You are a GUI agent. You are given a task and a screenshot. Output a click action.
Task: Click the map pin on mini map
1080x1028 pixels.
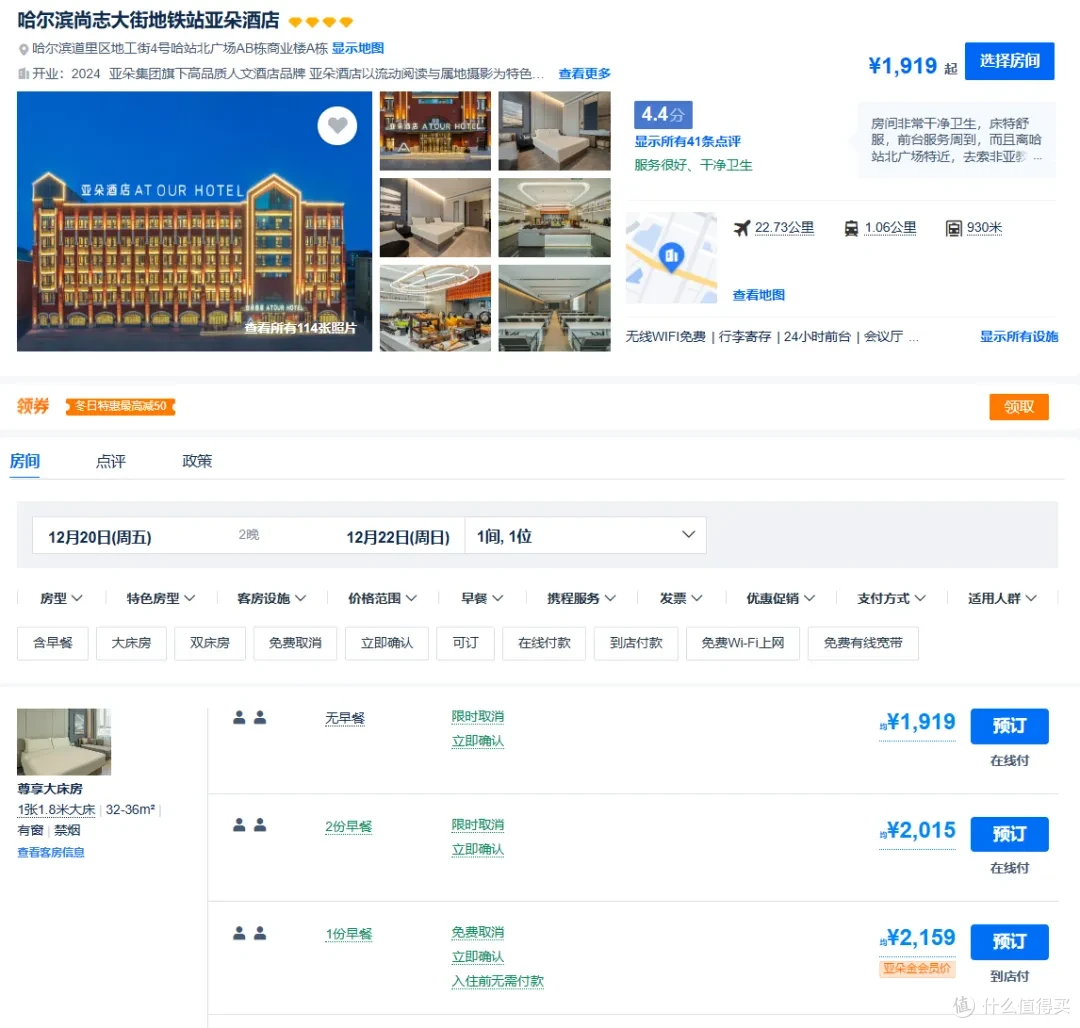tap(671, 256)
